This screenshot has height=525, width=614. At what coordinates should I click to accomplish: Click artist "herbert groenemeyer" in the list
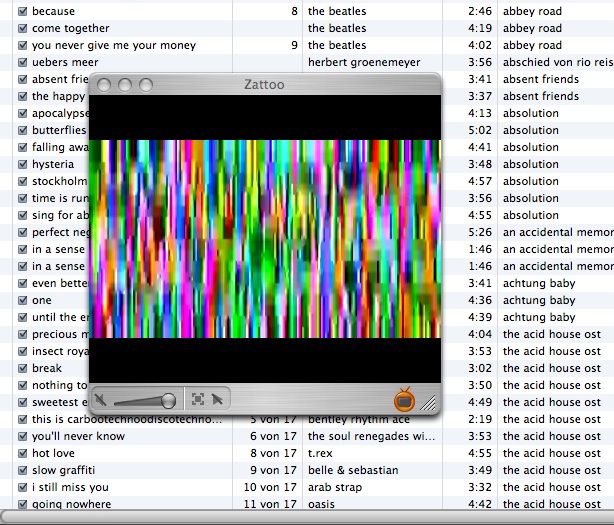pyautogui.click(x=364, y=62)
